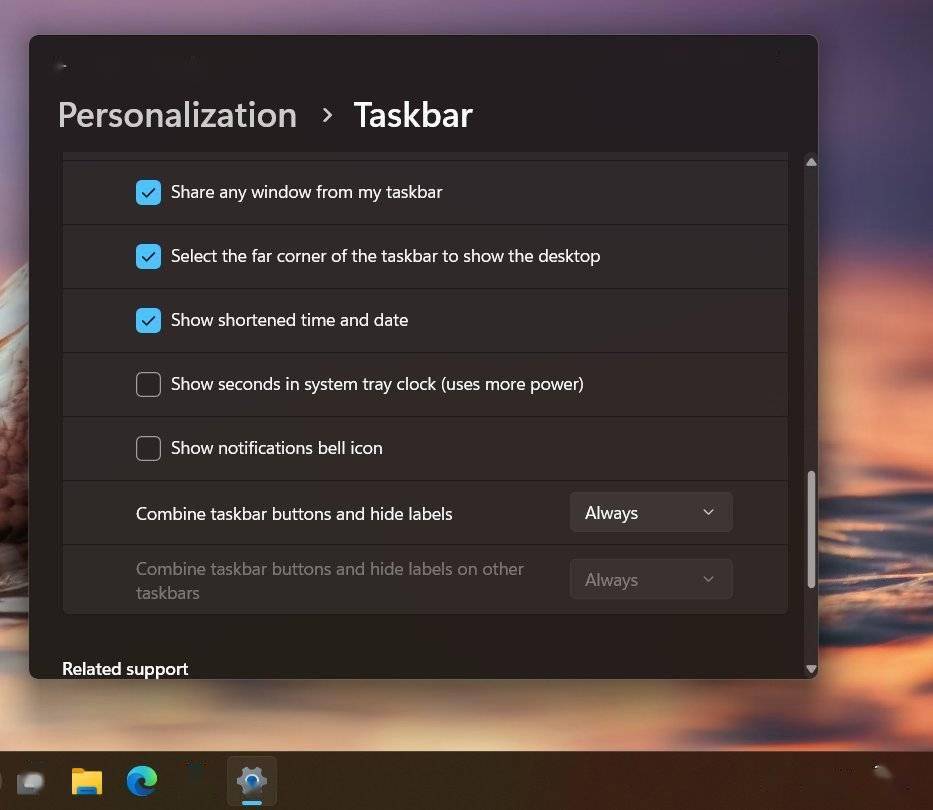Click the Settings gear taskbar icon
The height and width of the screenshot is (810, 933).
click(252, 781)
